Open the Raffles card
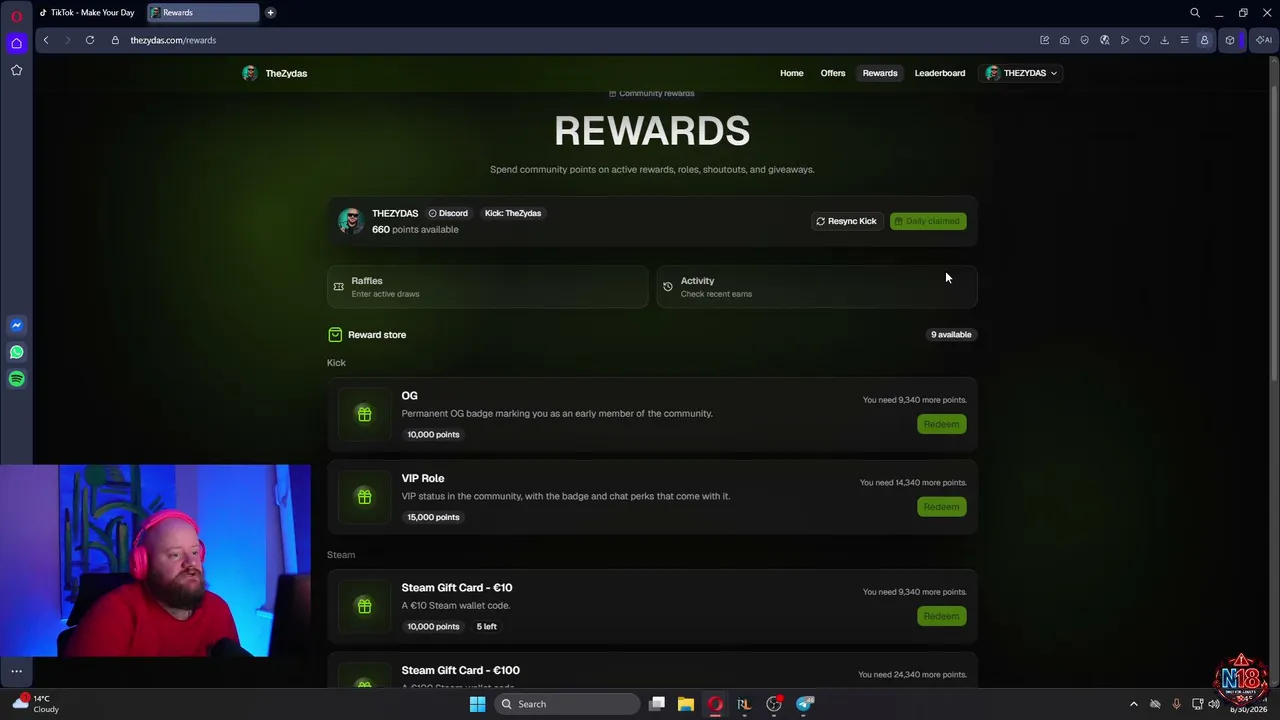1280x720 pixels. click(488, 287)
